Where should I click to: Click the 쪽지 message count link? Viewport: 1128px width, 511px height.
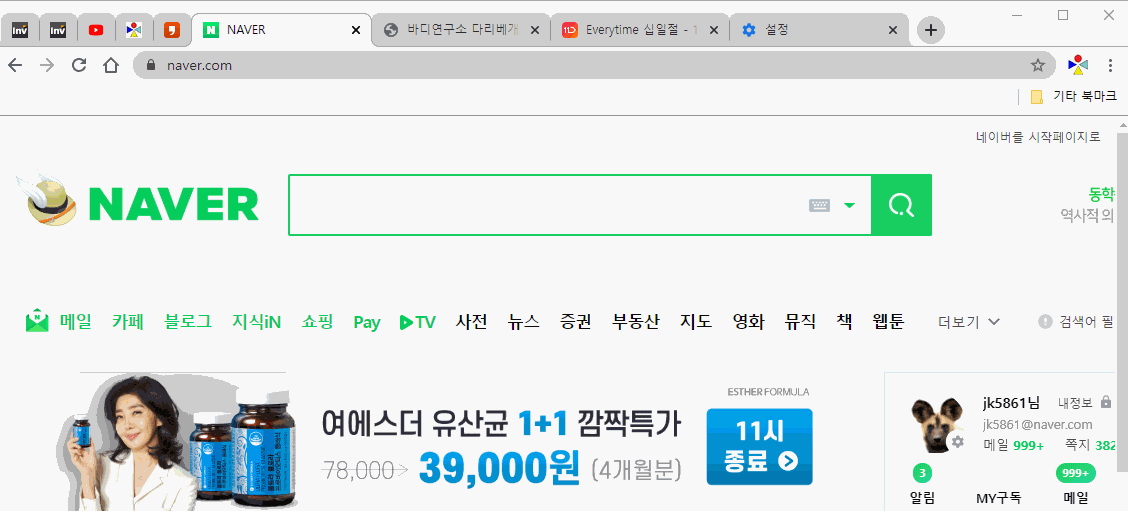1092,446
